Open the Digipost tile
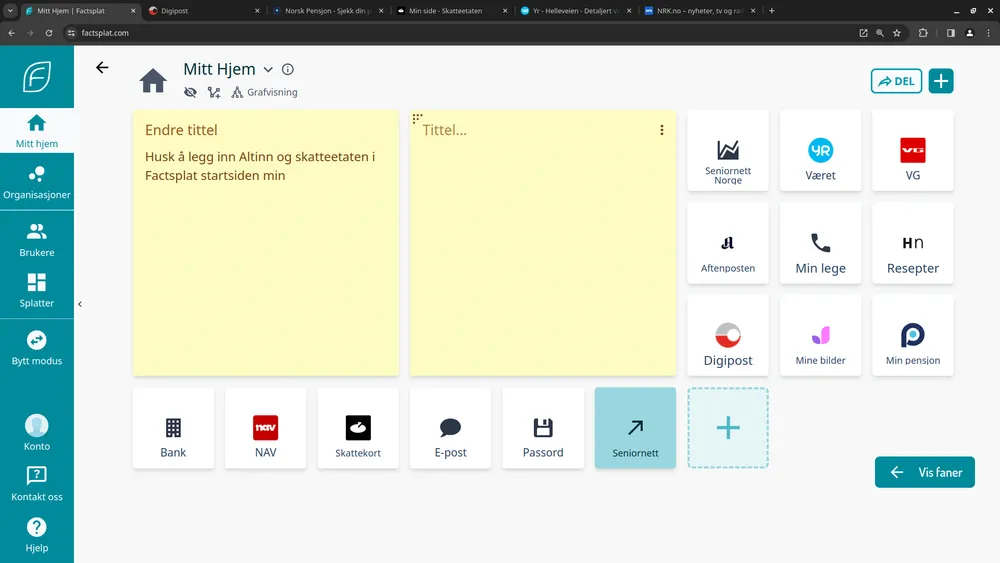This screenshot has height=563, width=1000. [727, 335]
